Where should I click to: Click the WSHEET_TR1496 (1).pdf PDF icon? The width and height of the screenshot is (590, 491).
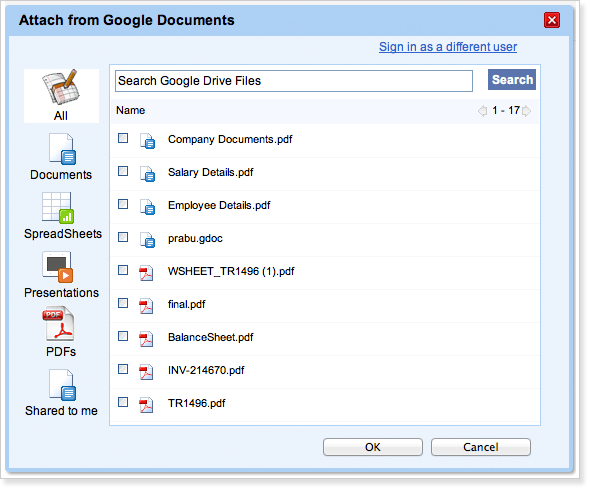coord(146,273)
